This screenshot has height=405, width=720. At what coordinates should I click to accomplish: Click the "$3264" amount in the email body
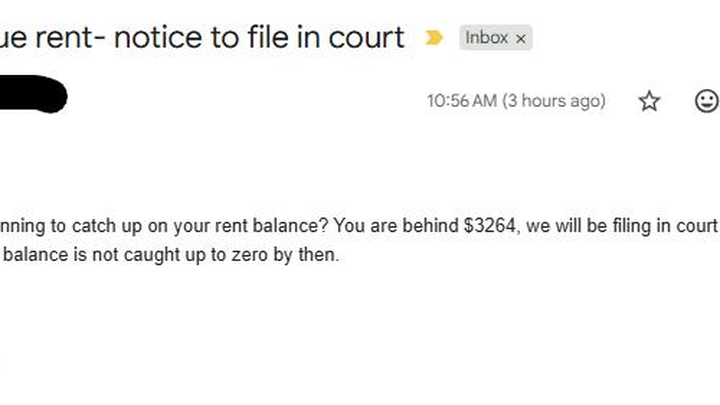click(x=490, y=225)
